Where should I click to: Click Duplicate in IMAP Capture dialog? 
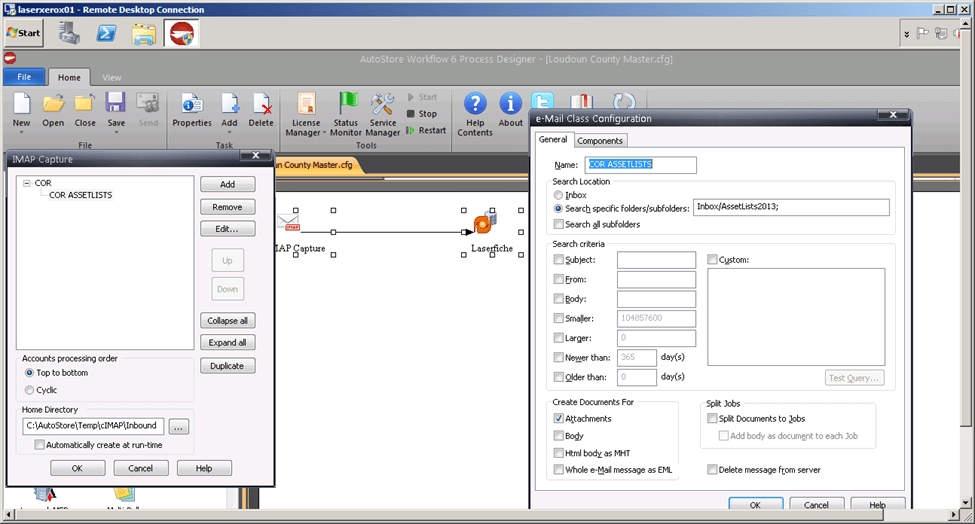[x=228, y=366]
